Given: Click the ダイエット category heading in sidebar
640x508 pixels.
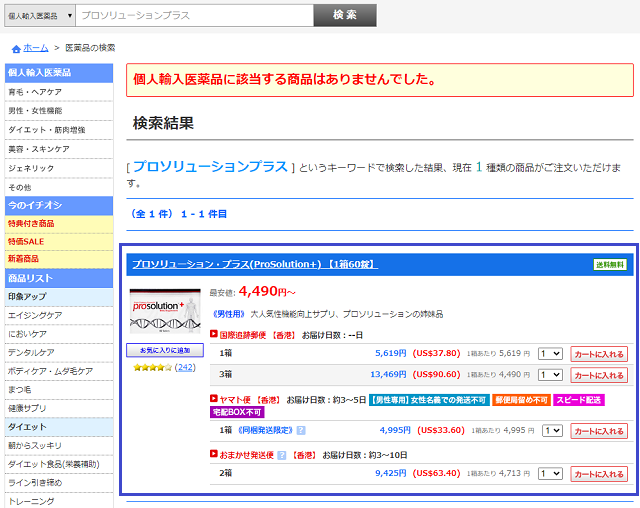Looking at the screenshot, I should [59, 427].
